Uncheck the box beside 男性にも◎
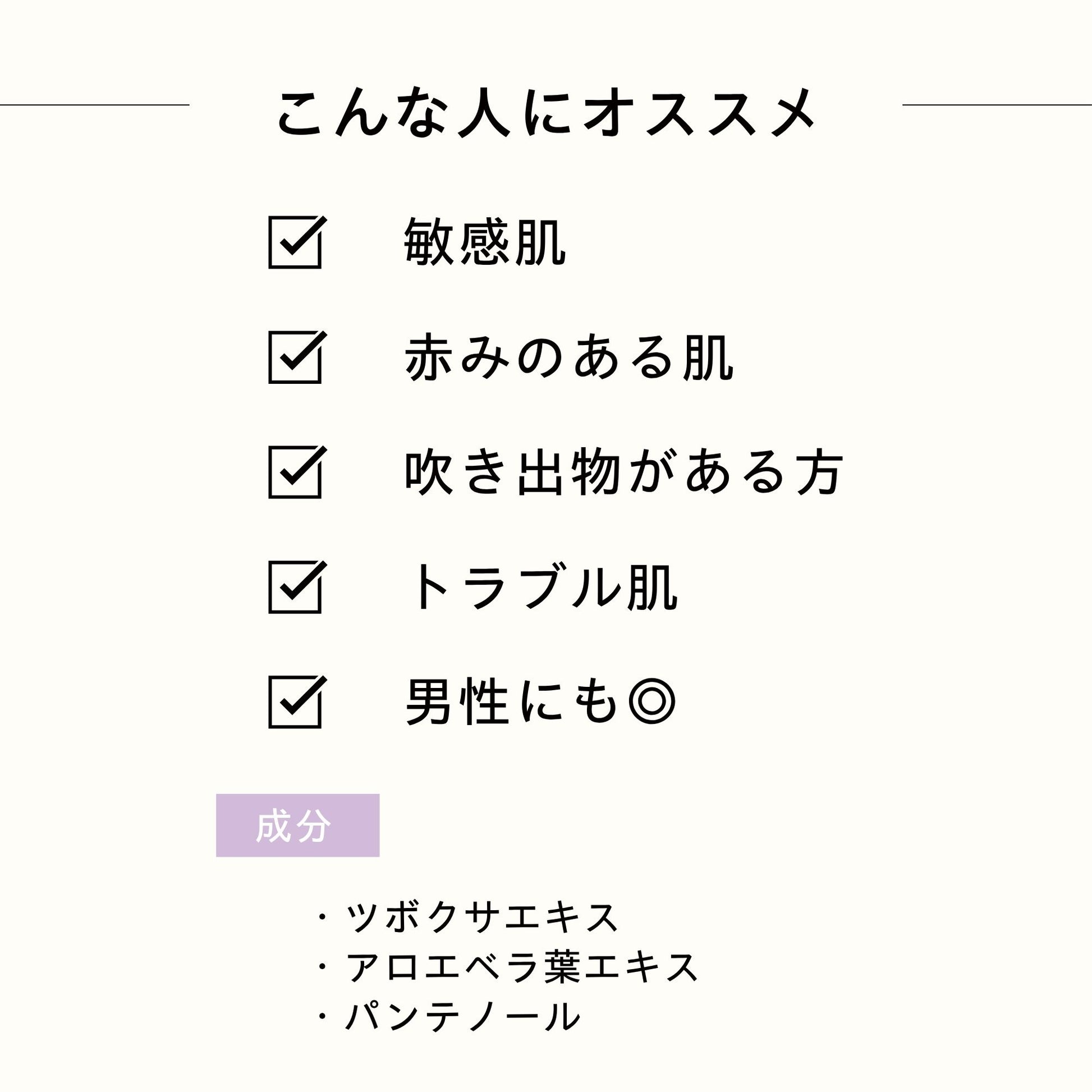Screen dimensions: 1092x1092 [x=295, y=701]
